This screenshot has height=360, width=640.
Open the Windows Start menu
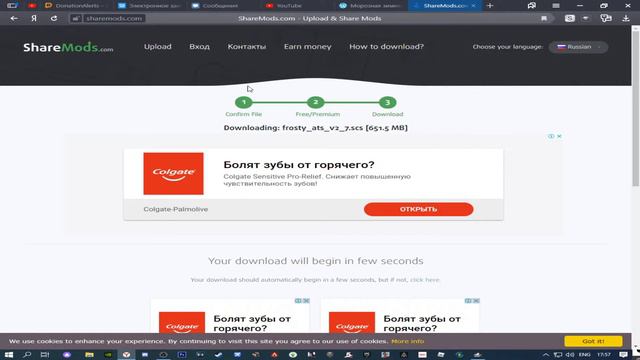(9, 355)
